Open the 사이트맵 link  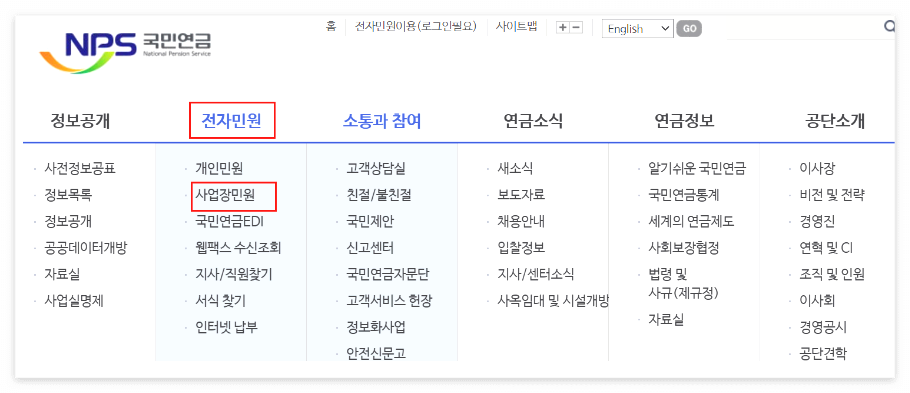(517, 26)
